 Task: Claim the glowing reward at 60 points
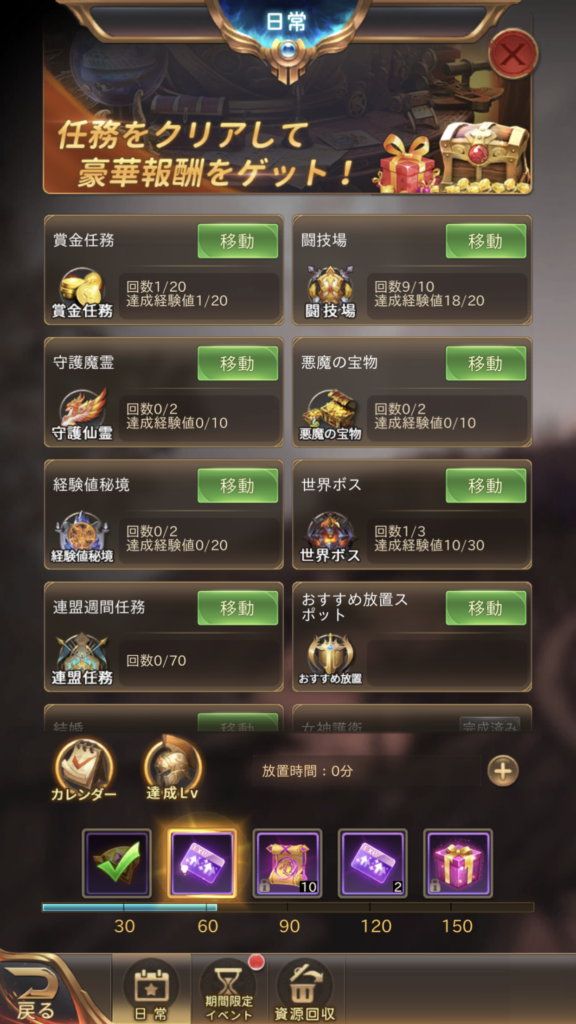tap(202, 863)
